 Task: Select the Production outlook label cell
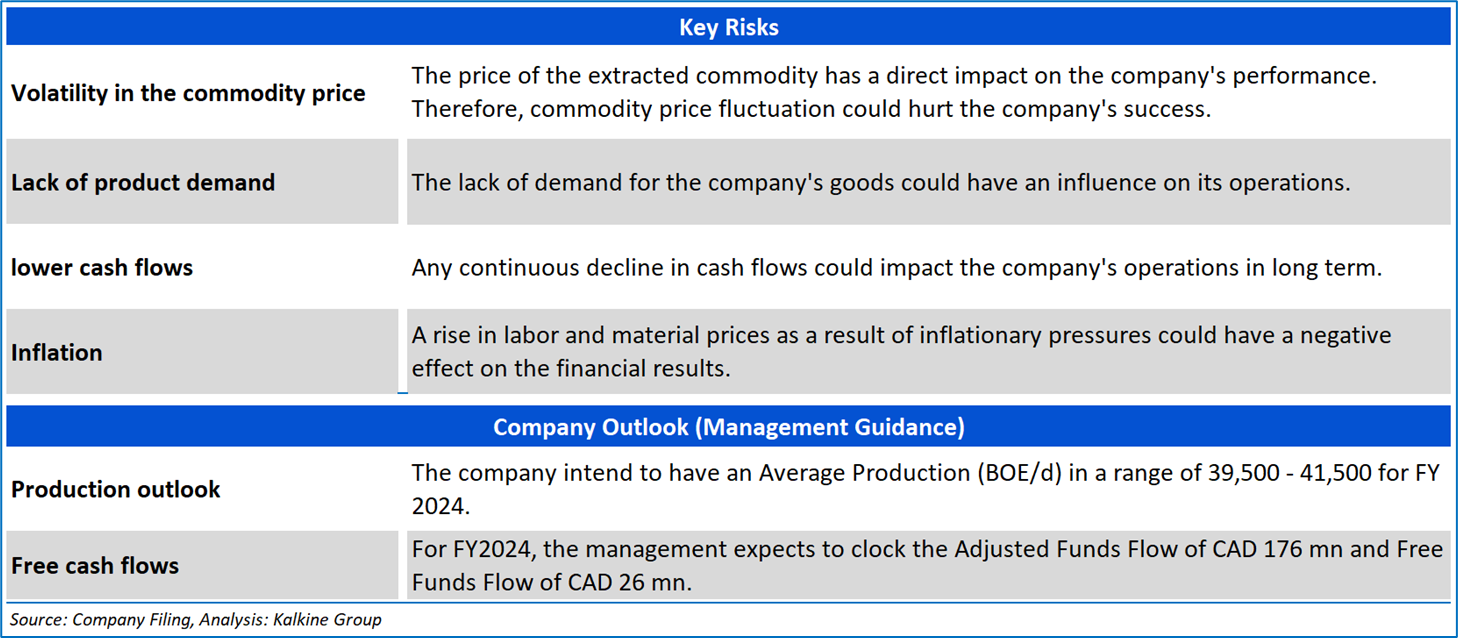click(x=116, y=490)
